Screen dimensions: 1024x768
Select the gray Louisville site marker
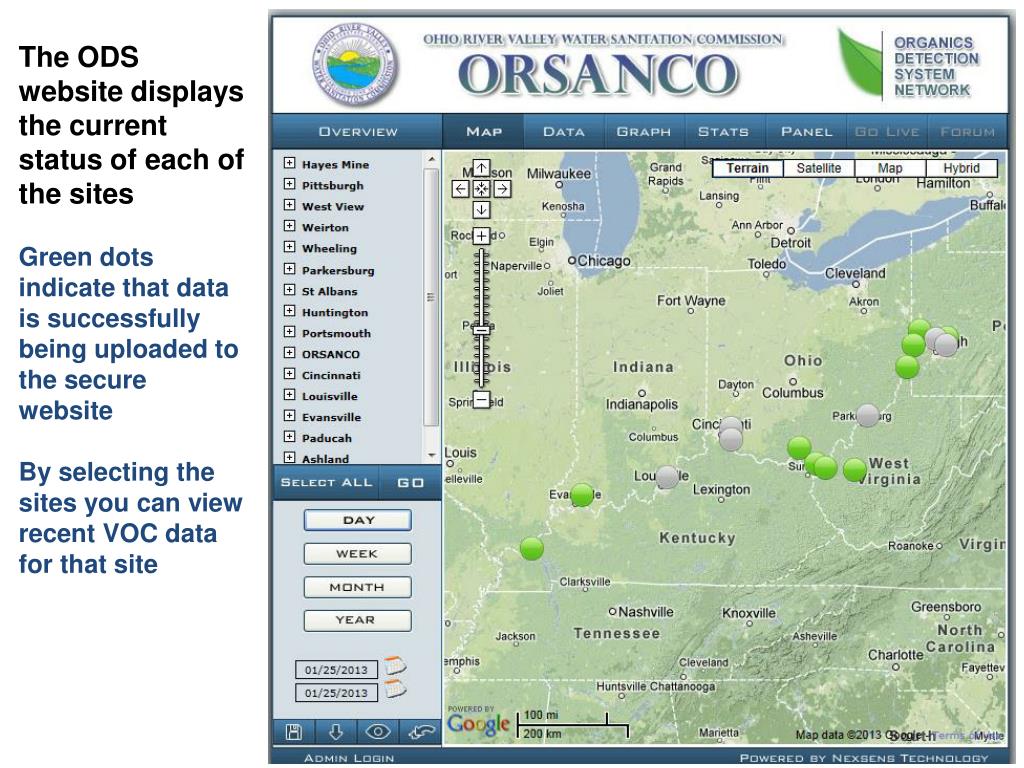[x=667, y=477]
